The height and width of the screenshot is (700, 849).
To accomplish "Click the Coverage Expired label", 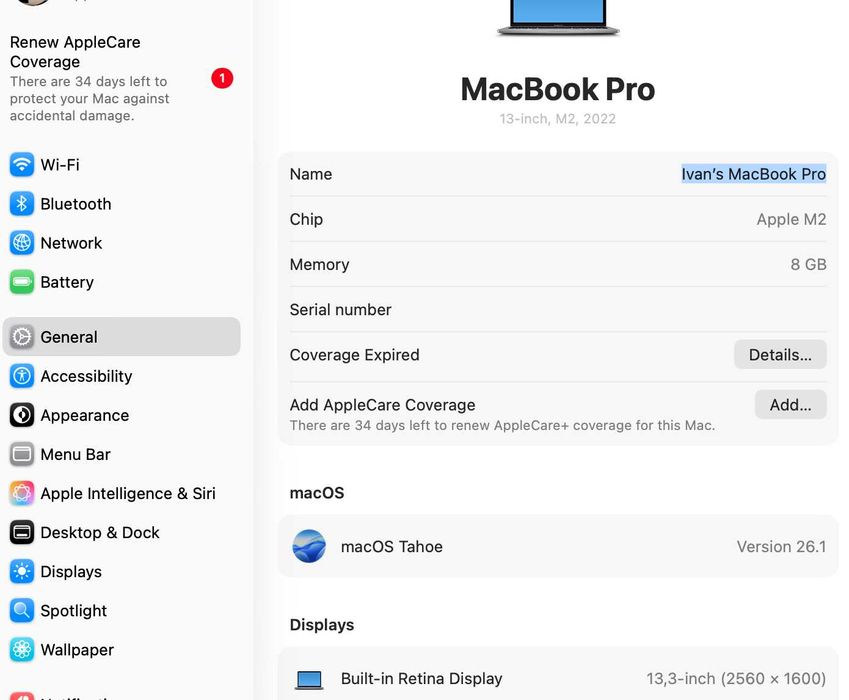I will point(354,355).
